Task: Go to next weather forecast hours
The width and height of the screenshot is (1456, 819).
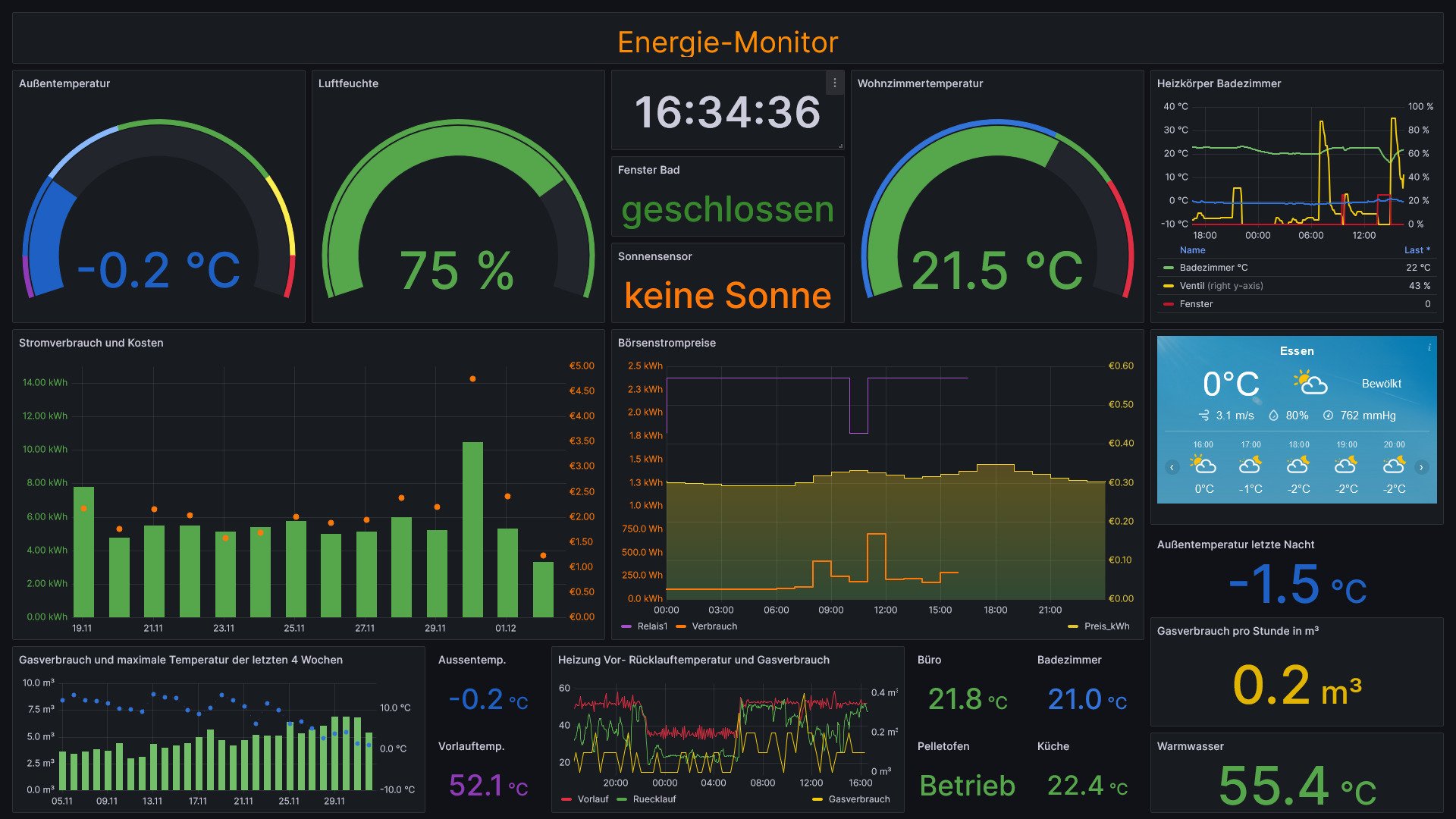Action: (x=1421, y=467)
